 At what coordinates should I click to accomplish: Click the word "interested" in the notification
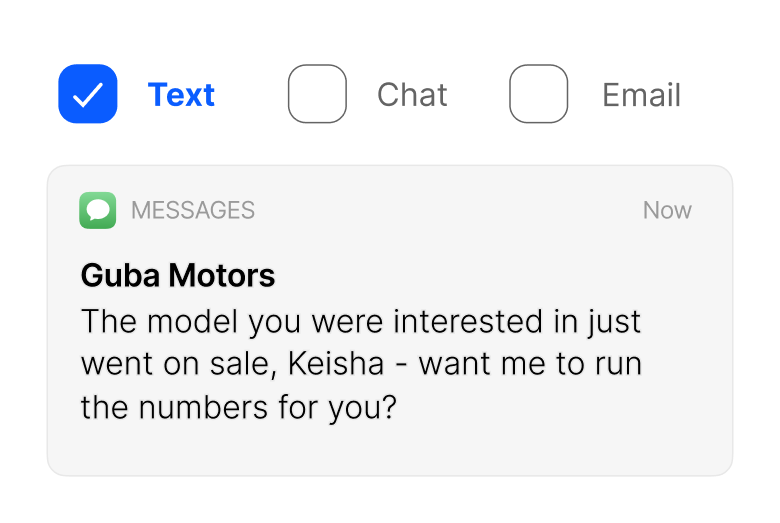click(468, 321)
